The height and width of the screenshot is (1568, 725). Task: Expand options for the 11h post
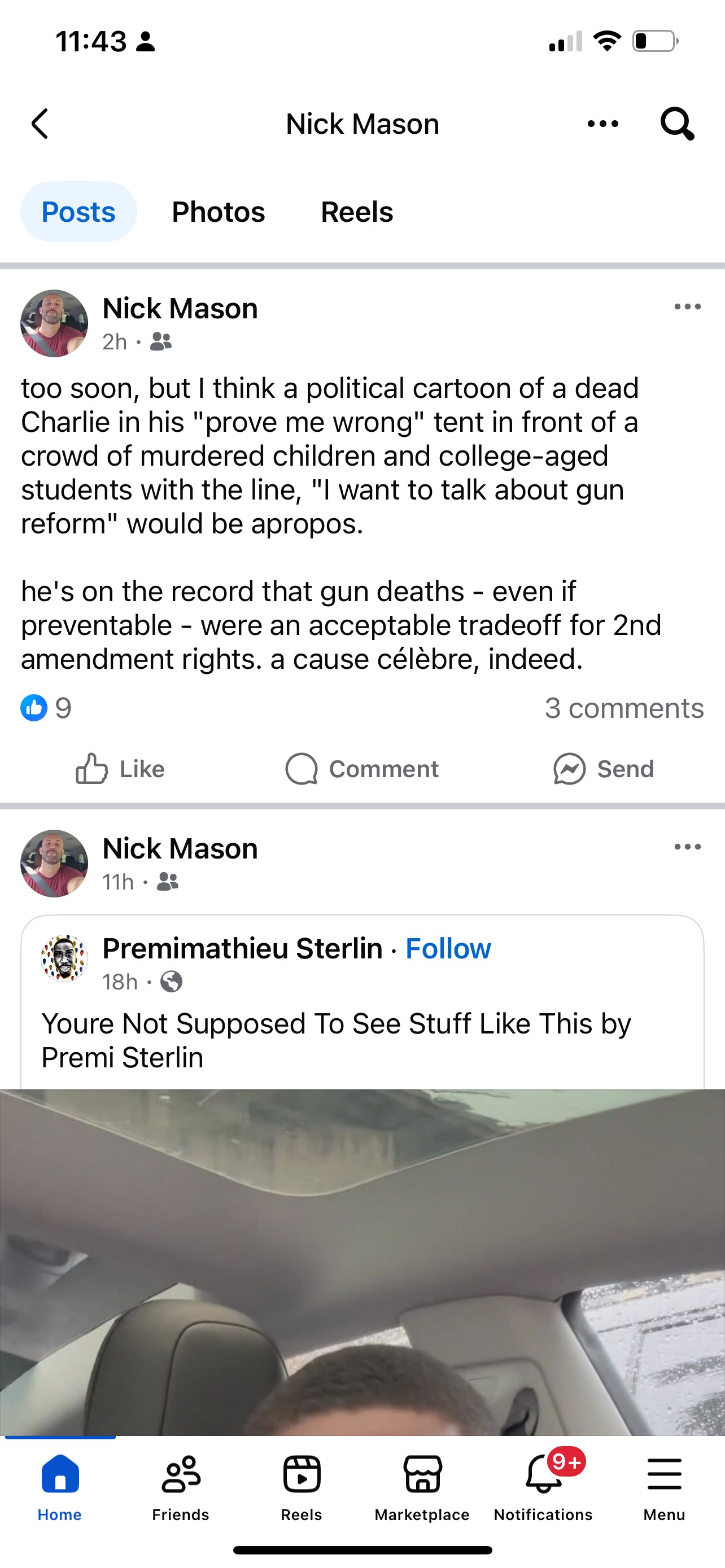[687, 847]
